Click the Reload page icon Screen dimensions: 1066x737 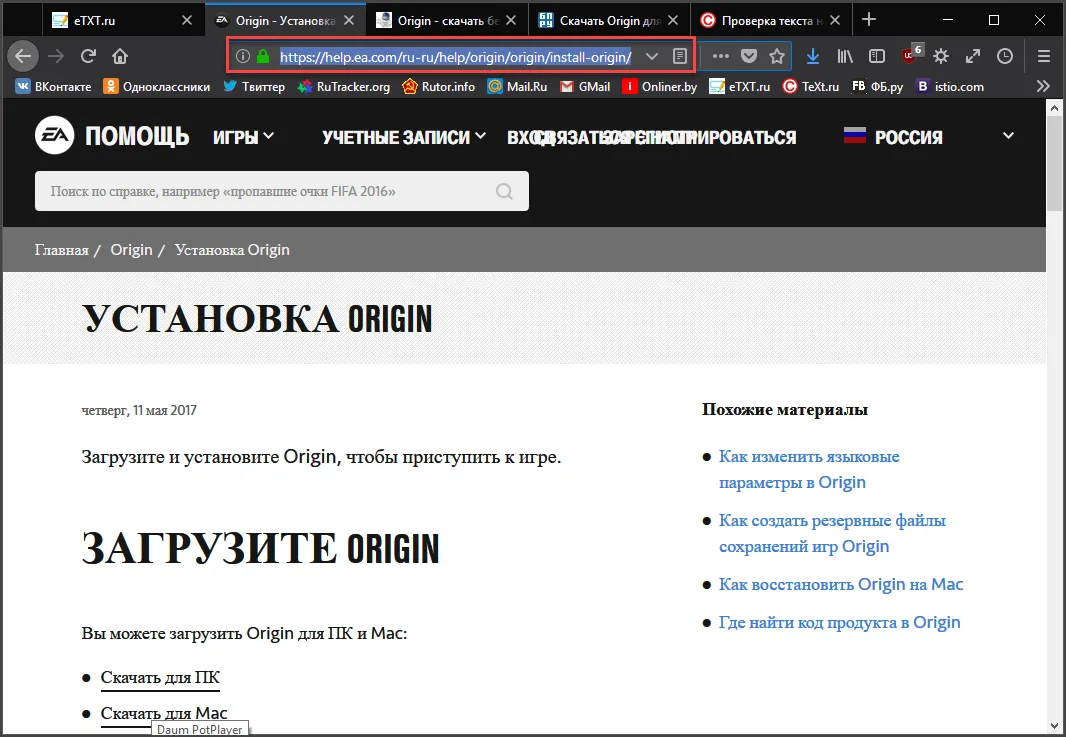coord(88,56)
